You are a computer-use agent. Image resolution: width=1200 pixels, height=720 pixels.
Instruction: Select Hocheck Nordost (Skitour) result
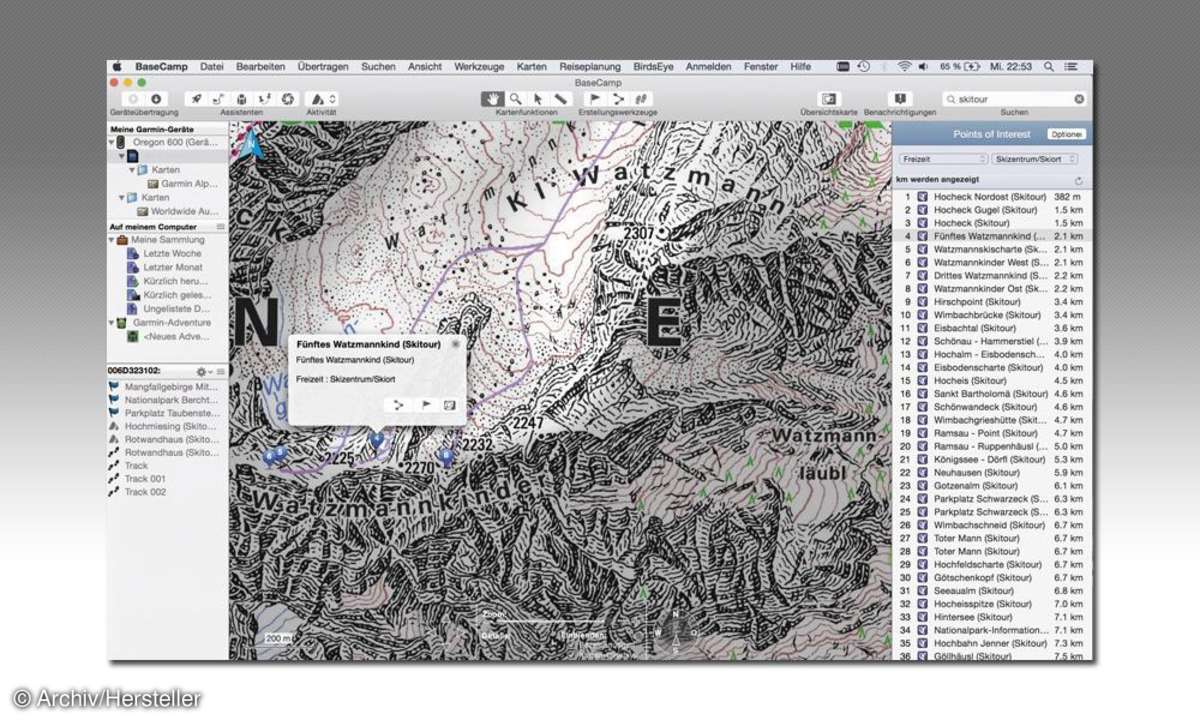(990, 197)
